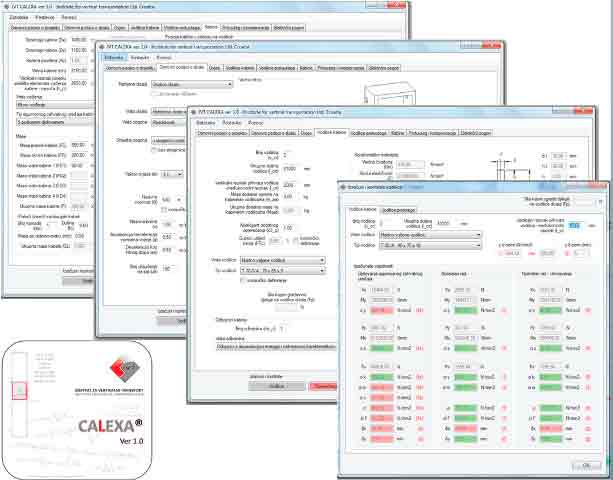The width and height of the screenshot is (613, 480).
Task: Open Kabina tab in the third window
Action: (x=398, y=133)
